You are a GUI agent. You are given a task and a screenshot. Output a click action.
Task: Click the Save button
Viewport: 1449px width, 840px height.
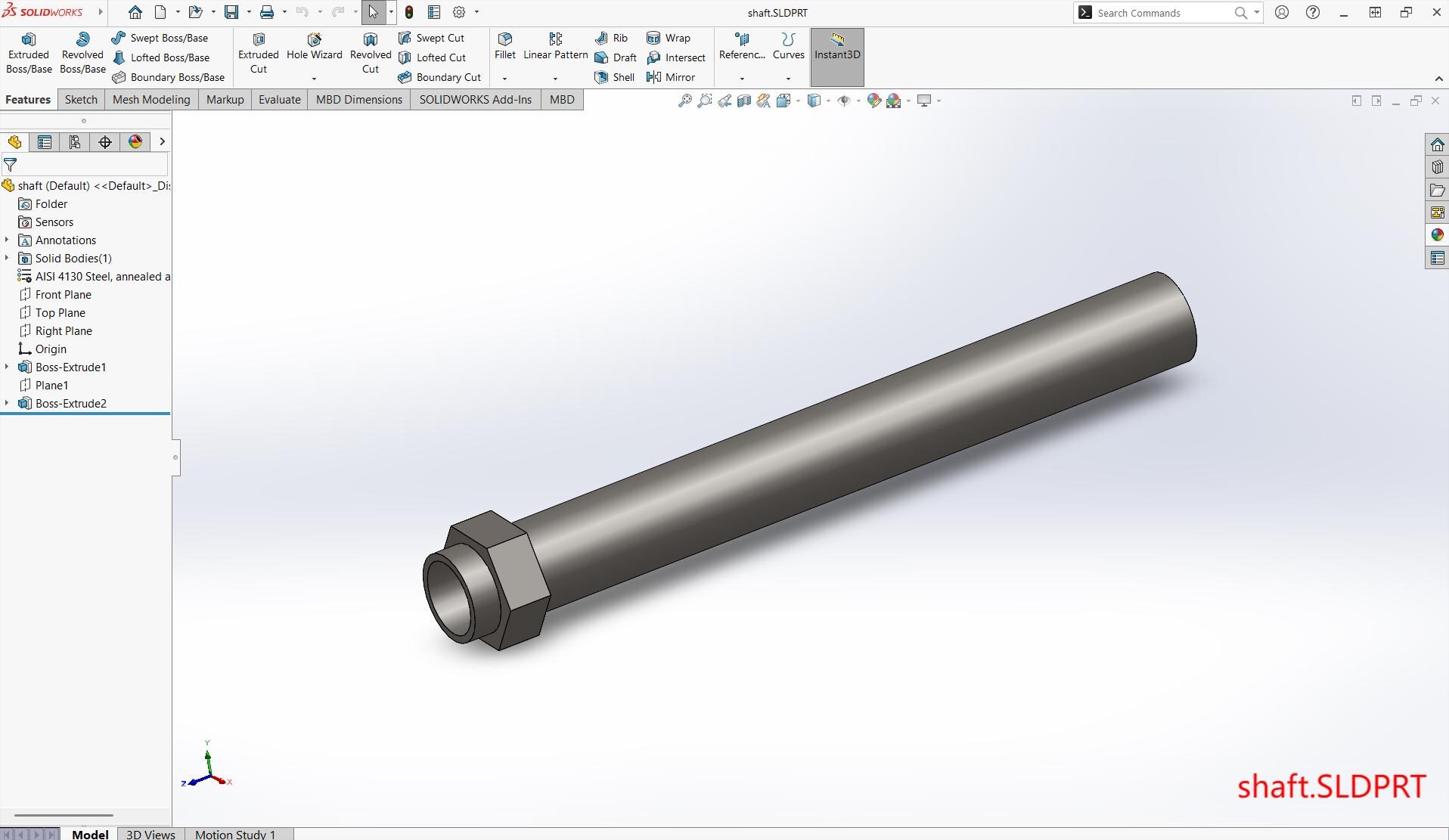pos(231,12)
